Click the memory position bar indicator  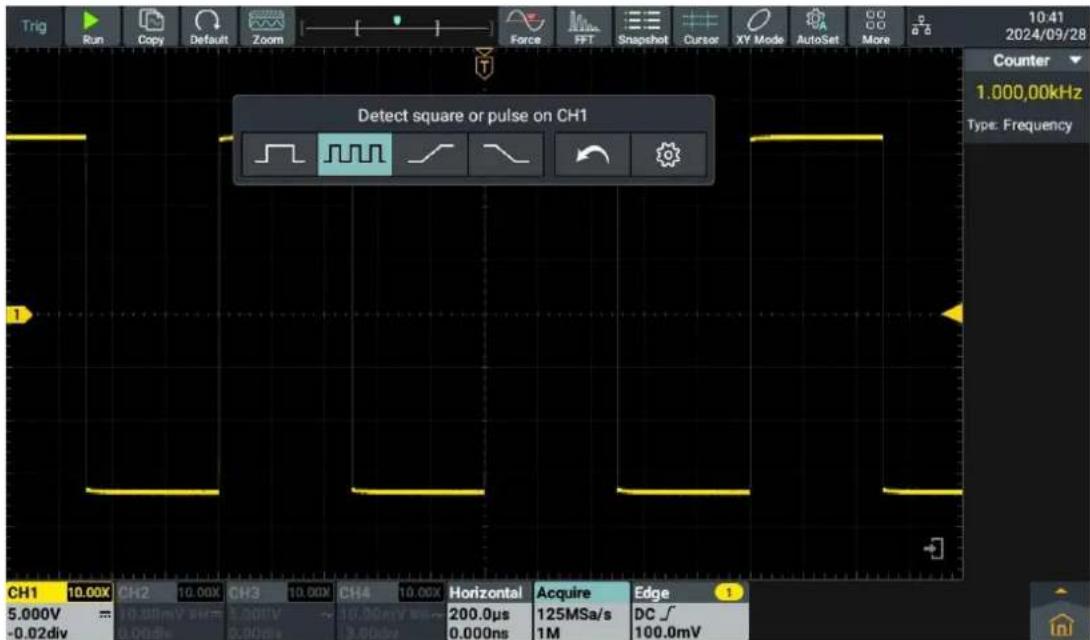coord(397,28)
